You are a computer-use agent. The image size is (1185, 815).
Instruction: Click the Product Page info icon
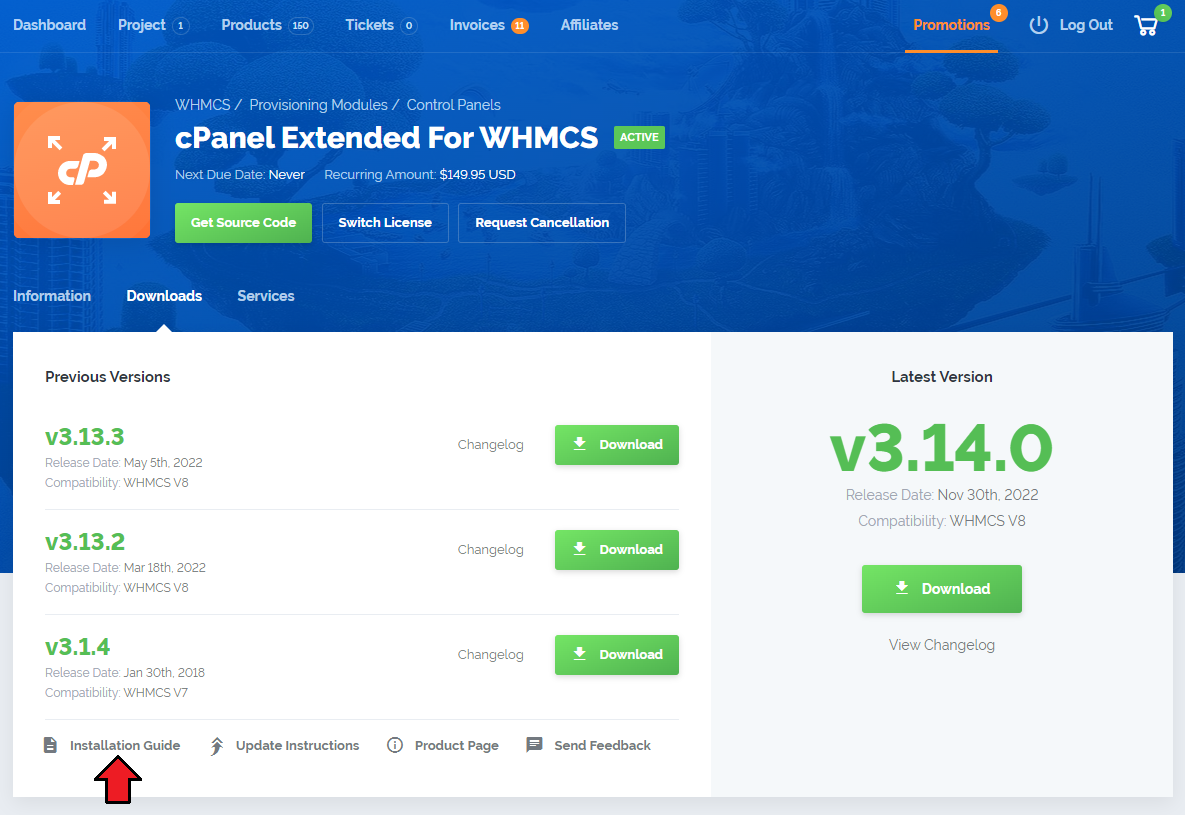394,745
